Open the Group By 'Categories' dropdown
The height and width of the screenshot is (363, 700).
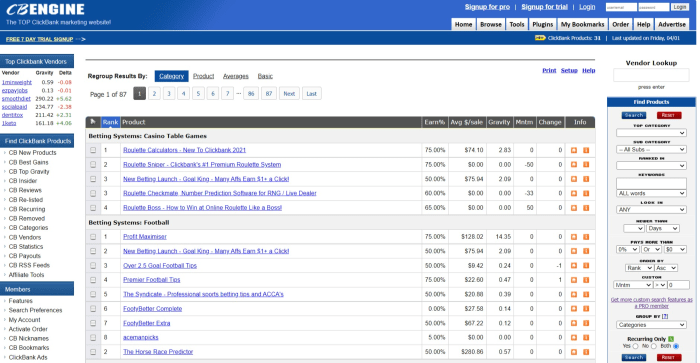click(x=651, y=325)
